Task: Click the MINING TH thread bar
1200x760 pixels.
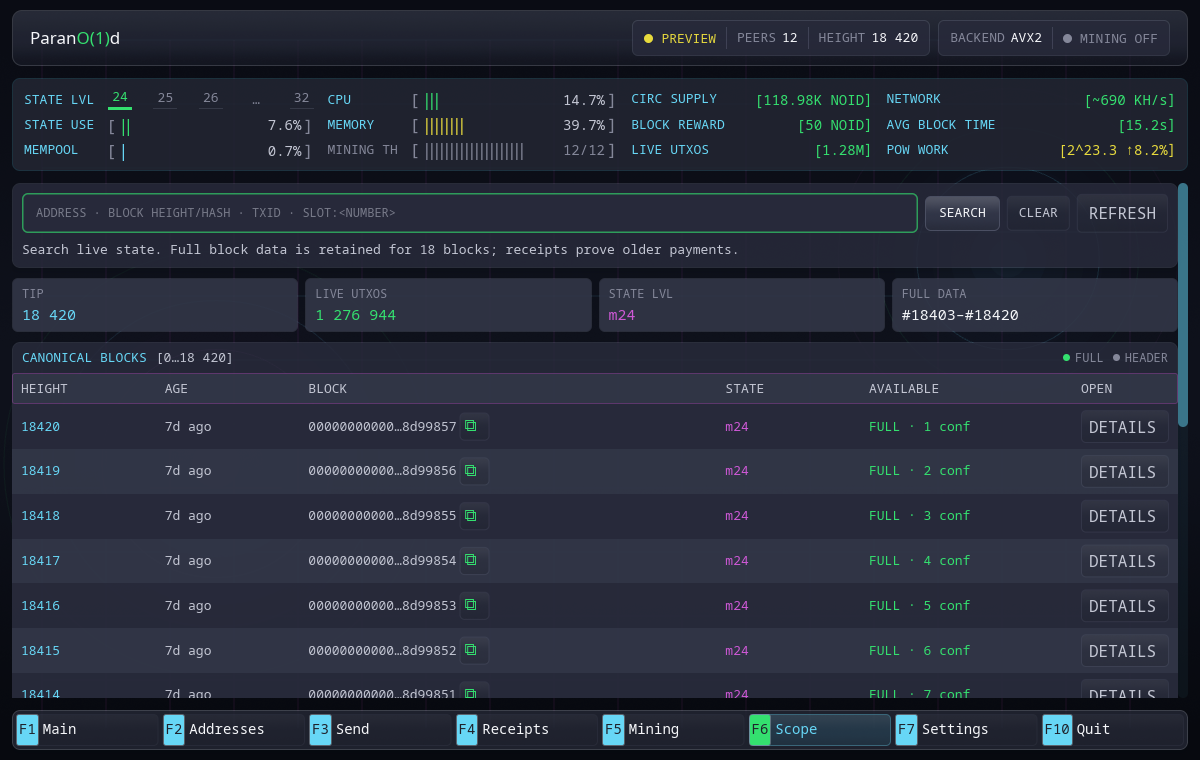Action: pyautogui.click(x=514, y=151)
